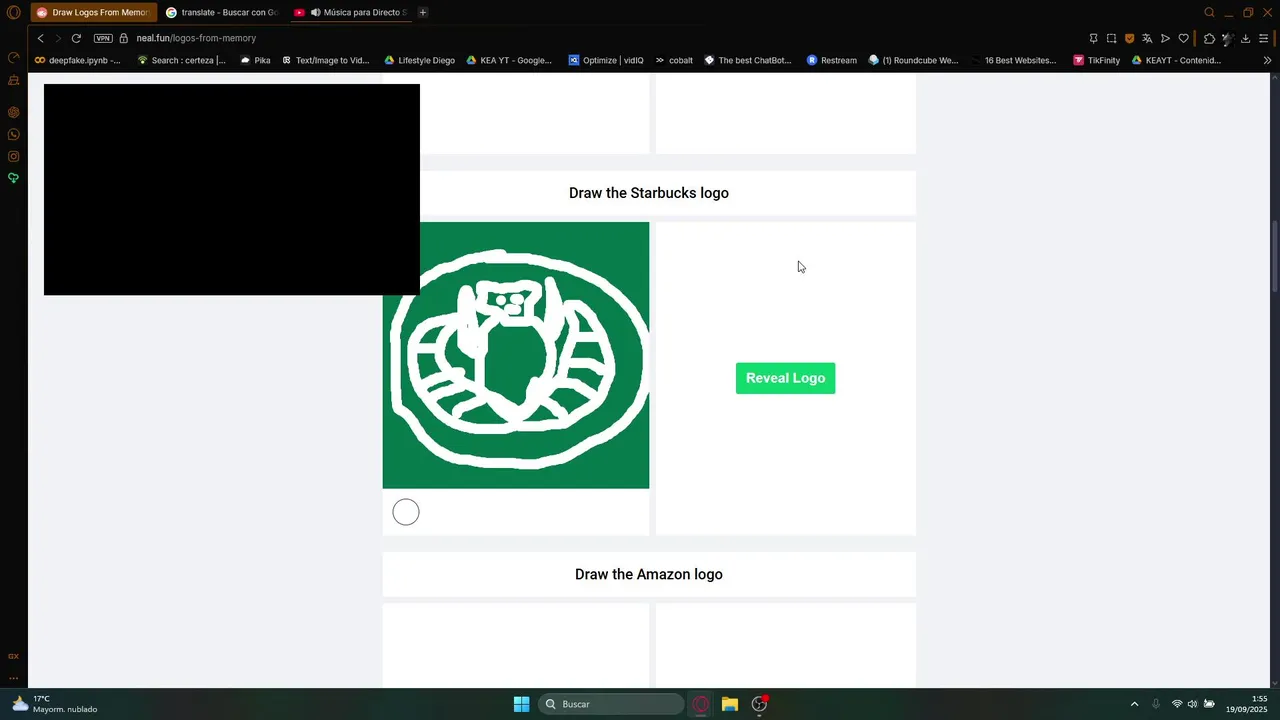Open GX Cleaner broom icon in sidebar

click(14, 80)
